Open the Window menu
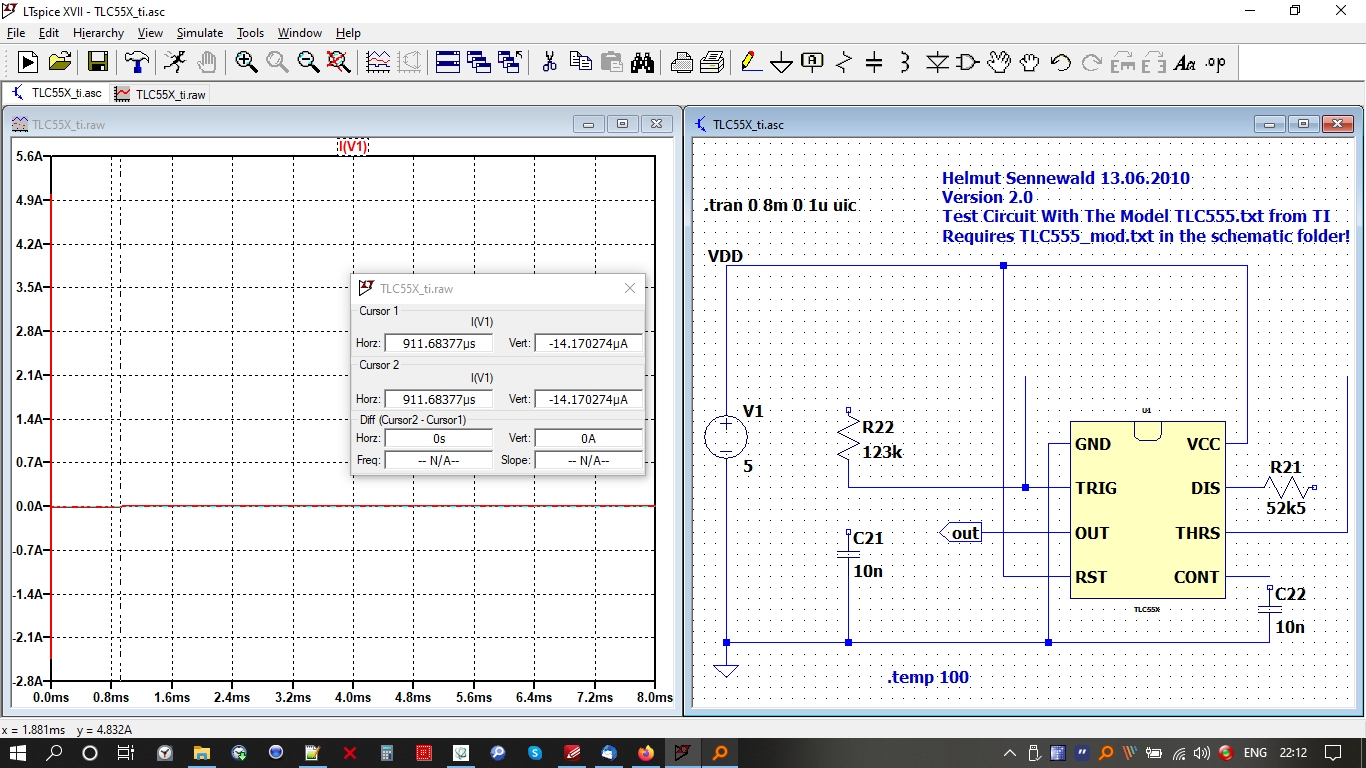This screenshot has height=768, width=1366. (x=300, y=33)
